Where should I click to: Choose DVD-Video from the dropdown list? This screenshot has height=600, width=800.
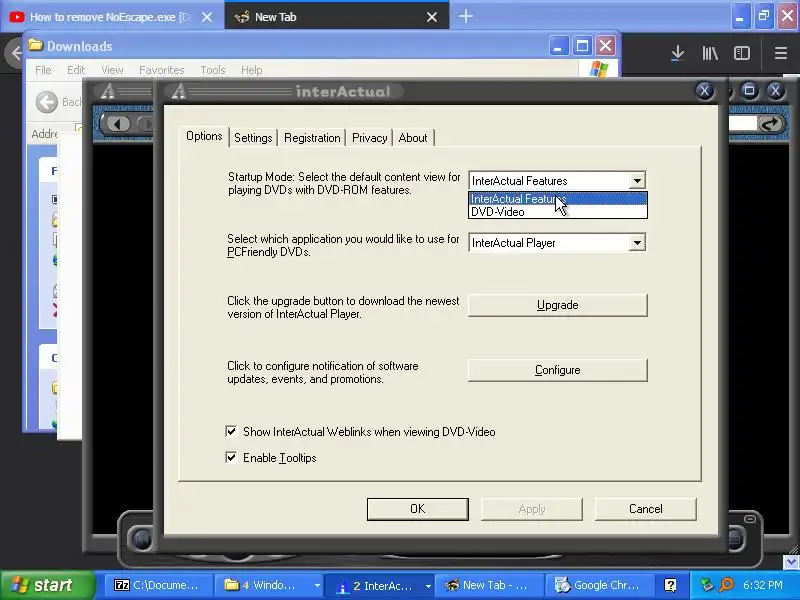(558, 212)
